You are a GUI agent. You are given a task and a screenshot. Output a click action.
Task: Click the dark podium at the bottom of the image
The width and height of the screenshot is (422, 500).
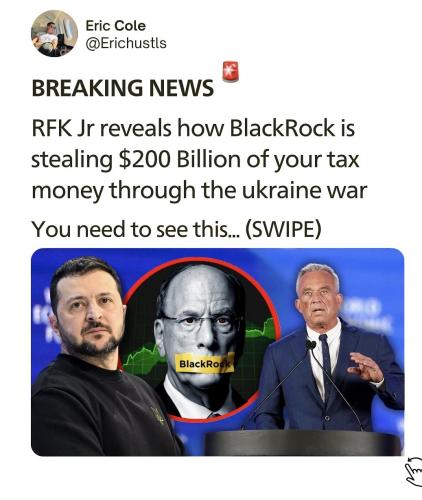[x=303, y=443]
